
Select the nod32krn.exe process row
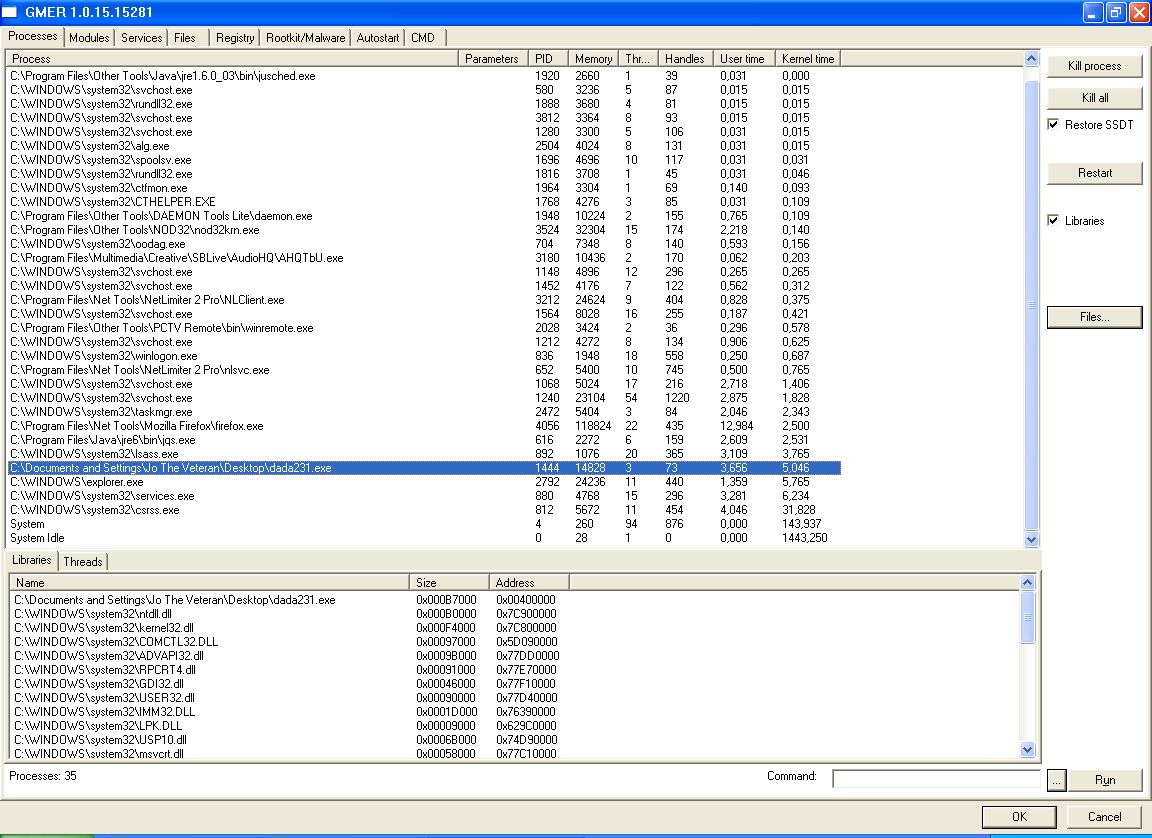(424, 230)
